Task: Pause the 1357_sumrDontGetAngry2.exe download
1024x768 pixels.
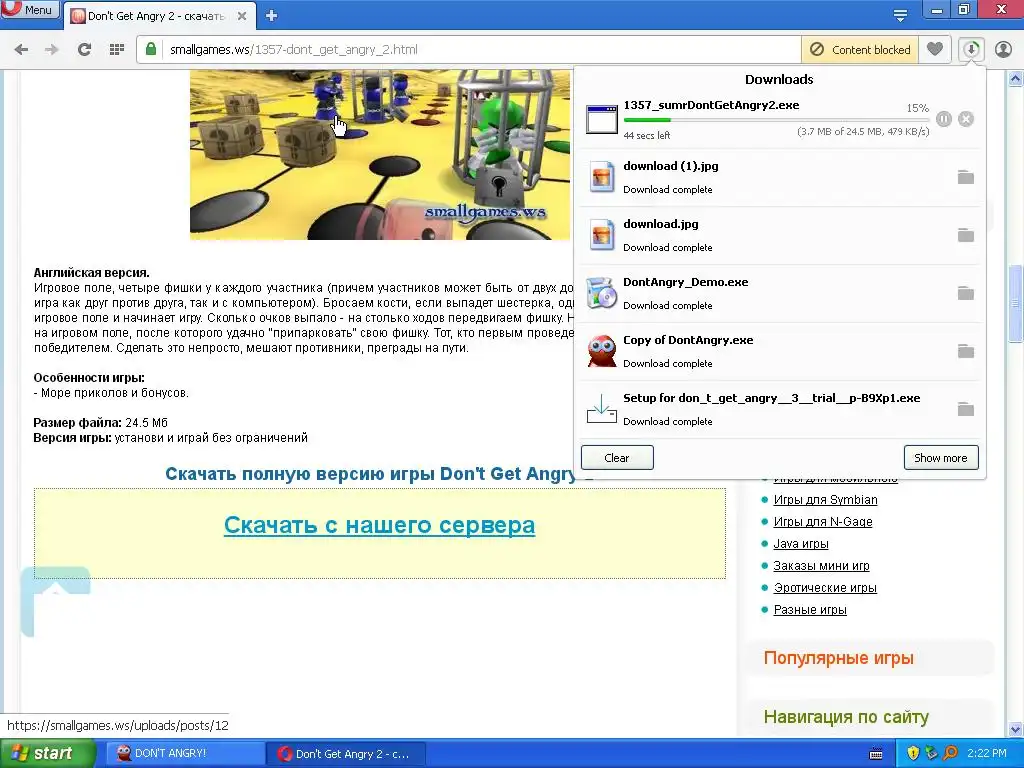Action: coord(944,119)
